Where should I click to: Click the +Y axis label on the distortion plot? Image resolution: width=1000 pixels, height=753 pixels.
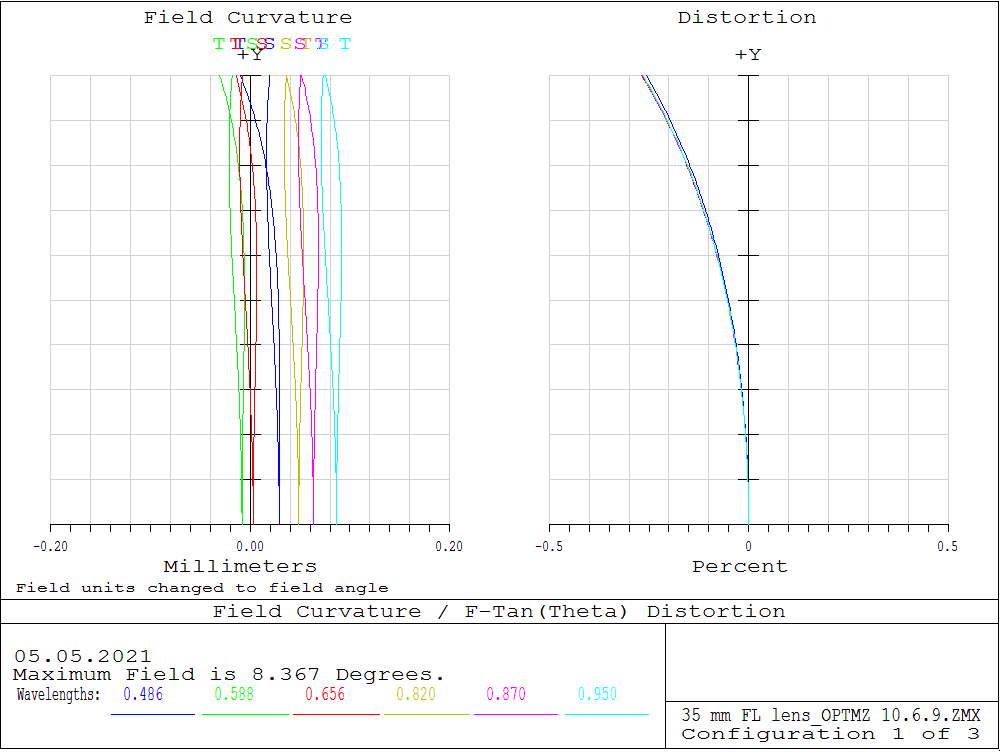tap(748, 55)
